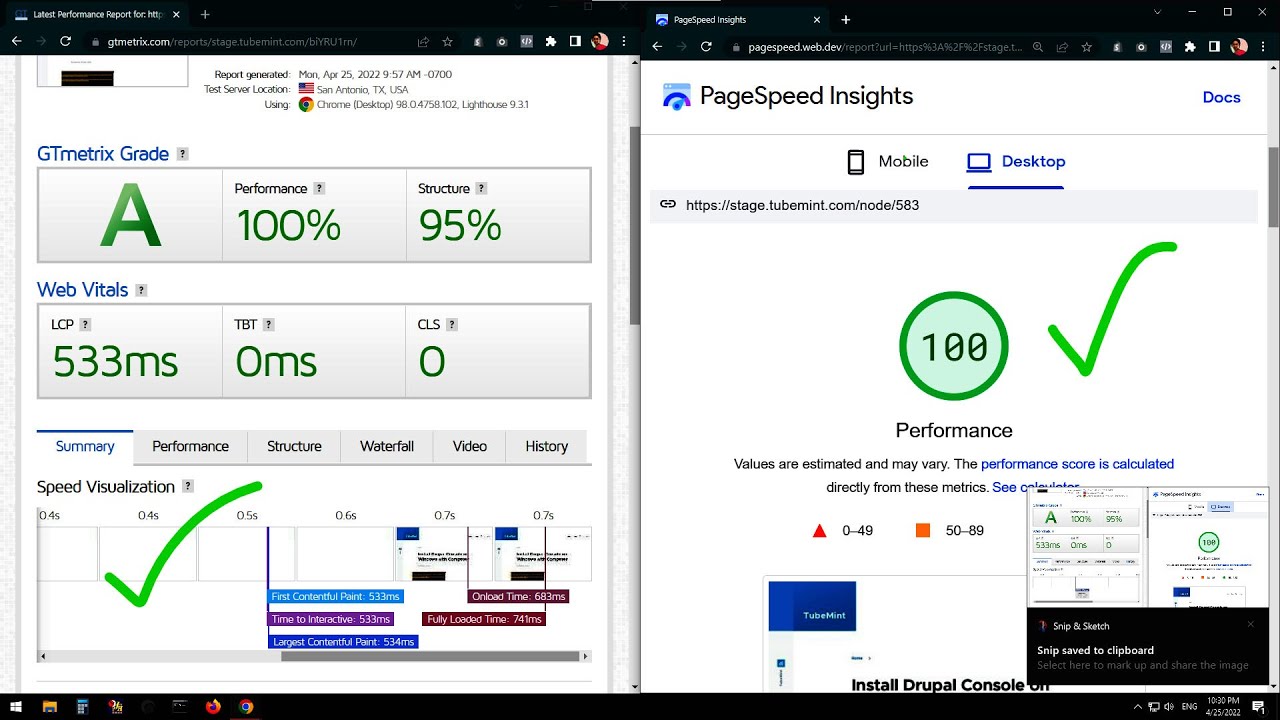Screen dimensions: 1280x720
Task: Open Extensions puzzle icon in GTmetrix window
Action: (550, 42)
